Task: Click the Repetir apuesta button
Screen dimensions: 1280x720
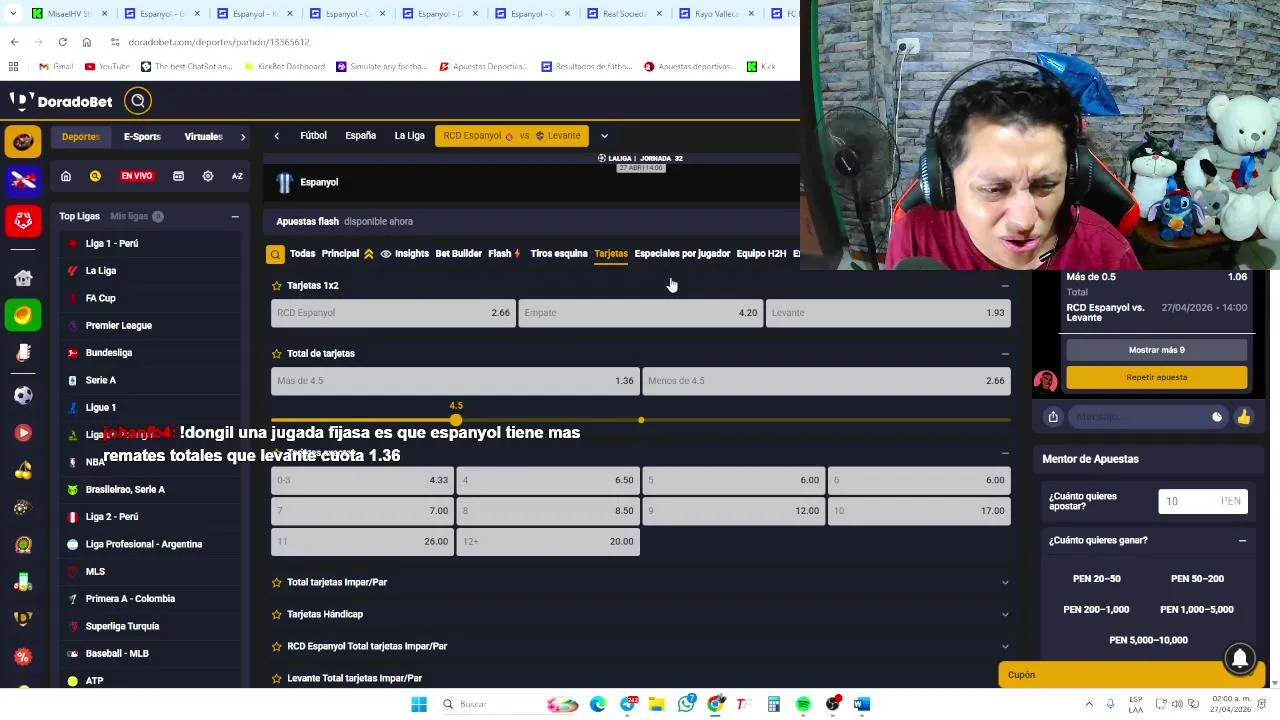Action: (1157, 377)
